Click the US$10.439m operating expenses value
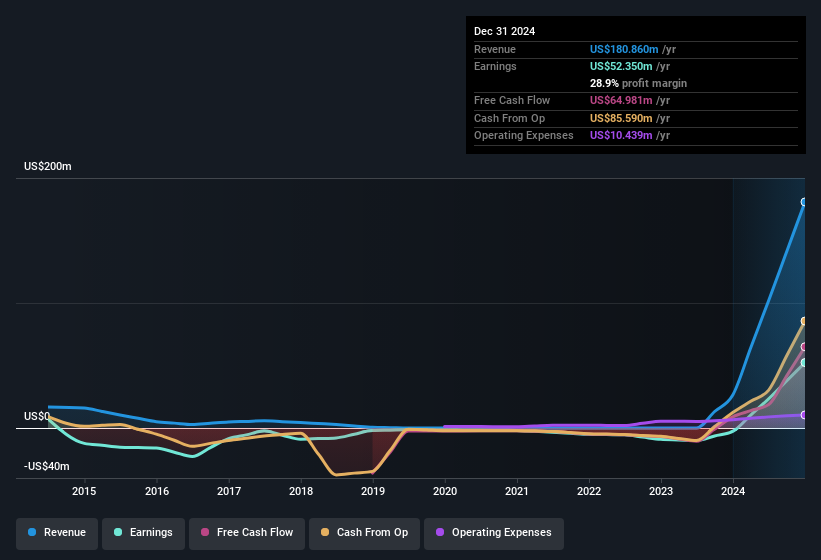 621,136
